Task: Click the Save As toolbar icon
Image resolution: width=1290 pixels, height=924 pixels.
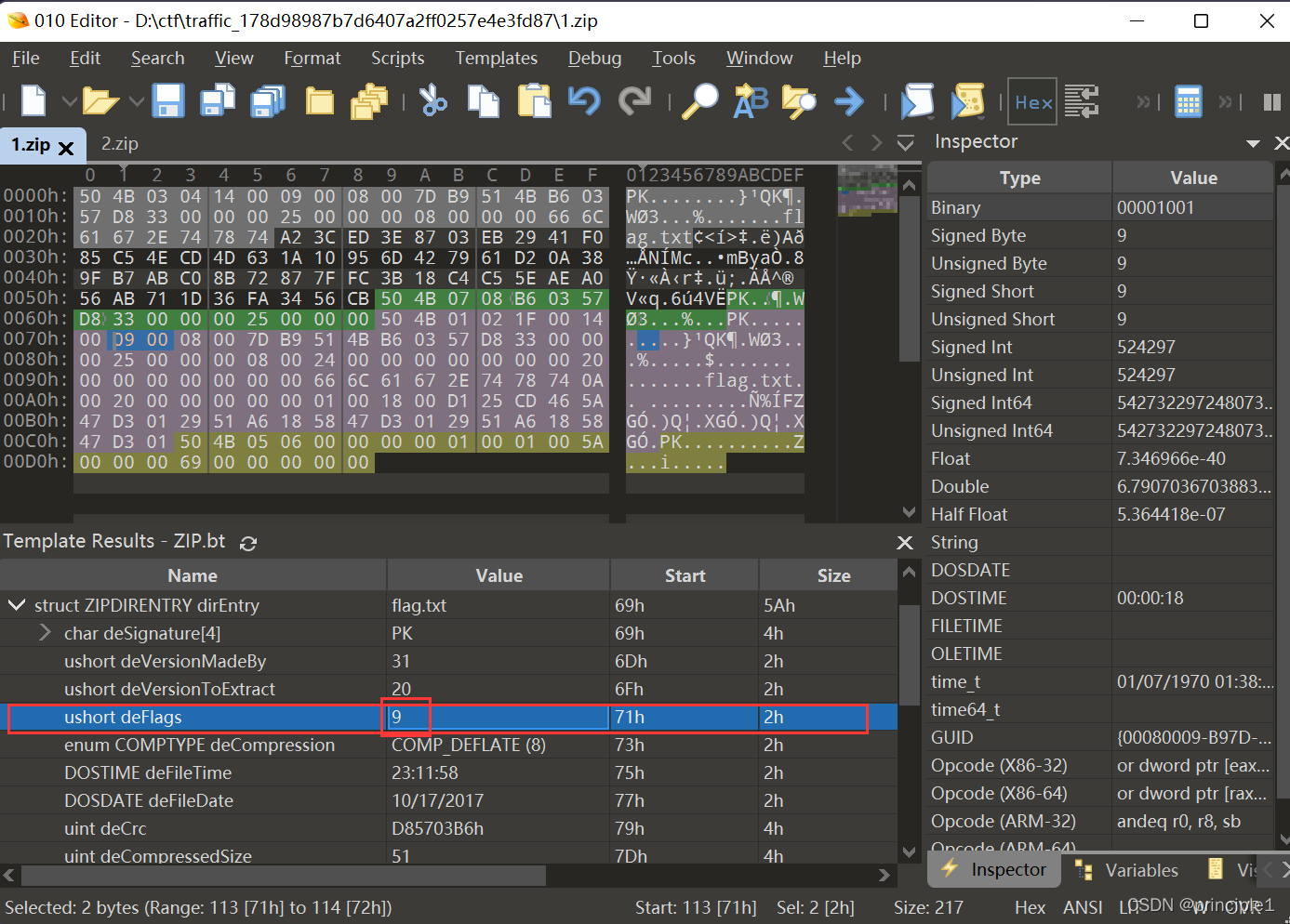Action: point(219,100)
